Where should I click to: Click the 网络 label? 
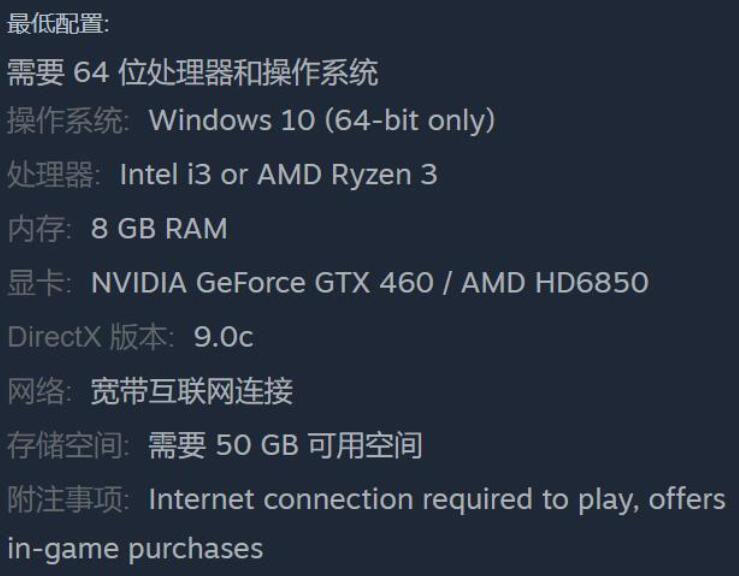pyautogui.click(x=39, y=391)
